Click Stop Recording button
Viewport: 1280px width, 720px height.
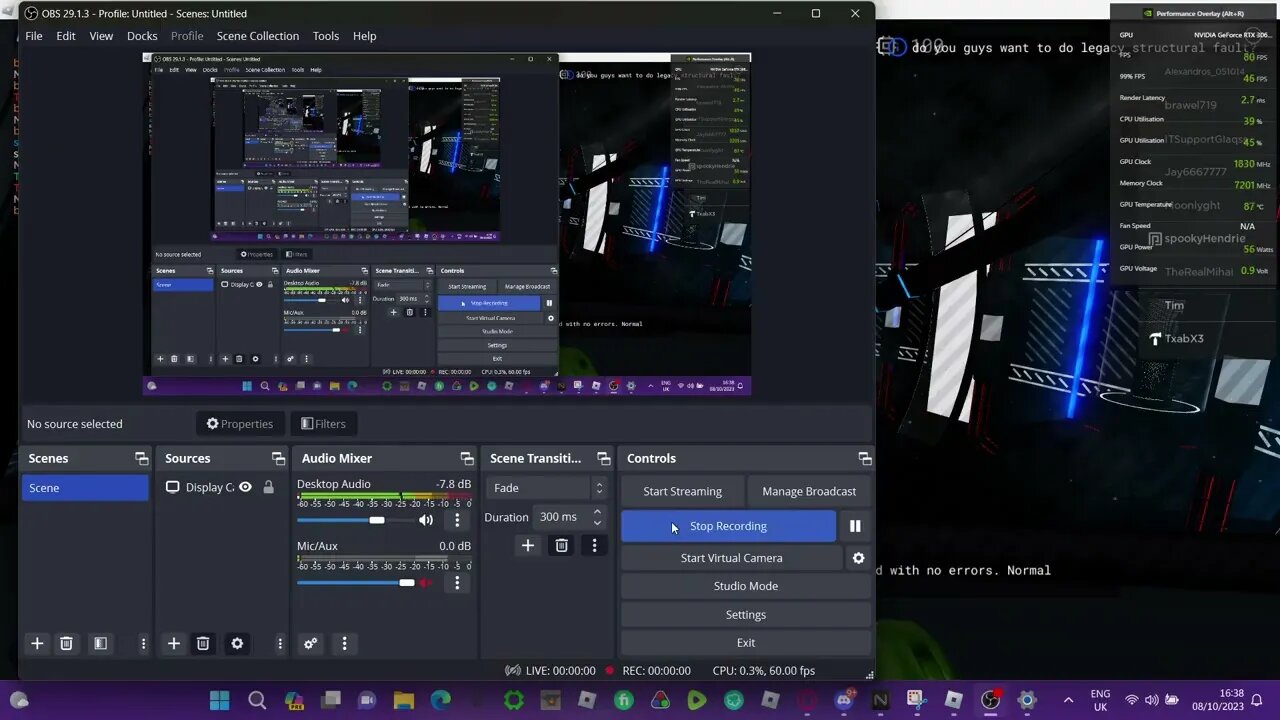tap(728, 526)
